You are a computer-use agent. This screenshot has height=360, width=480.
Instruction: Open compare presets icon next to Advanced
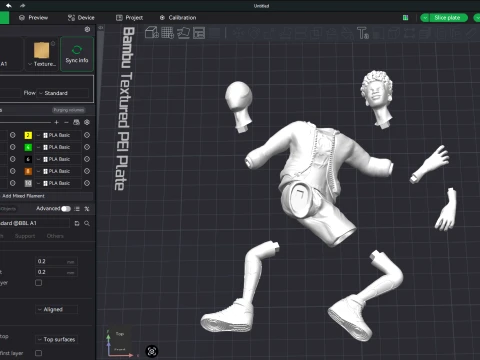pyautogui.click(x=87, y=209)
